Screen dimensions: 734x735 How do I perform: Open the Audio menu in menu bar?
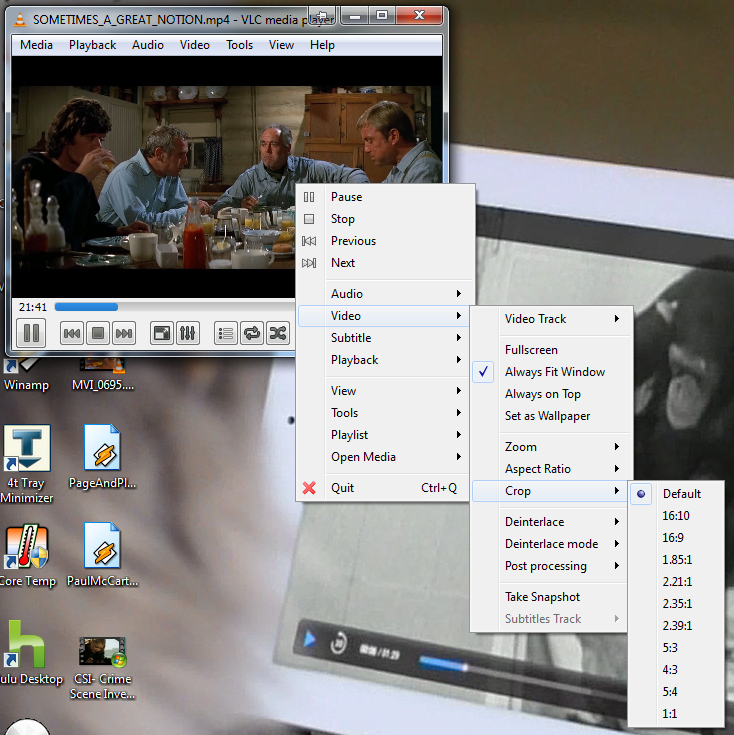(148, 45)
